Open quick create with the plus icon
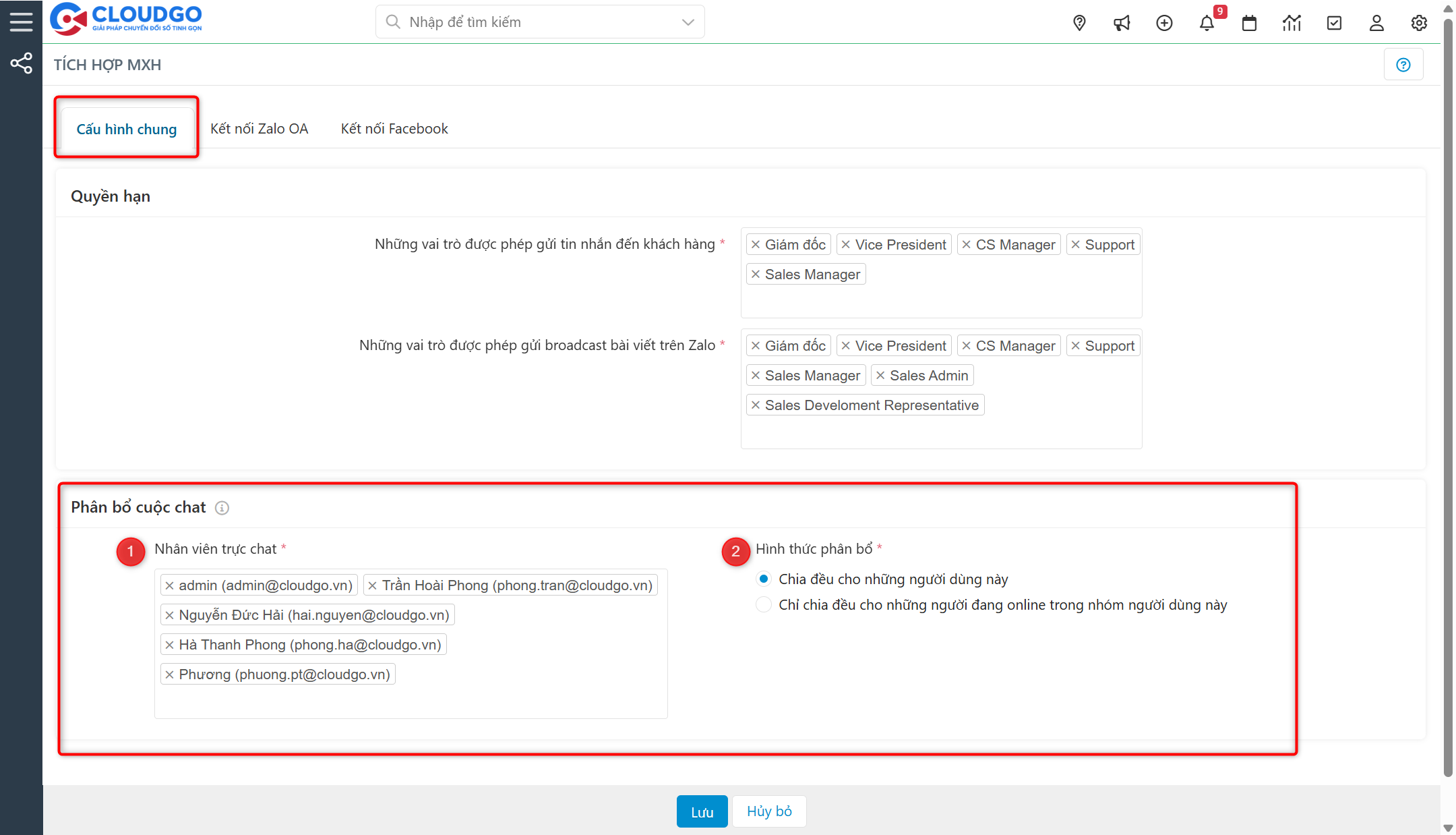This screenshot has width=1456, height=835. click(1164, 22)
